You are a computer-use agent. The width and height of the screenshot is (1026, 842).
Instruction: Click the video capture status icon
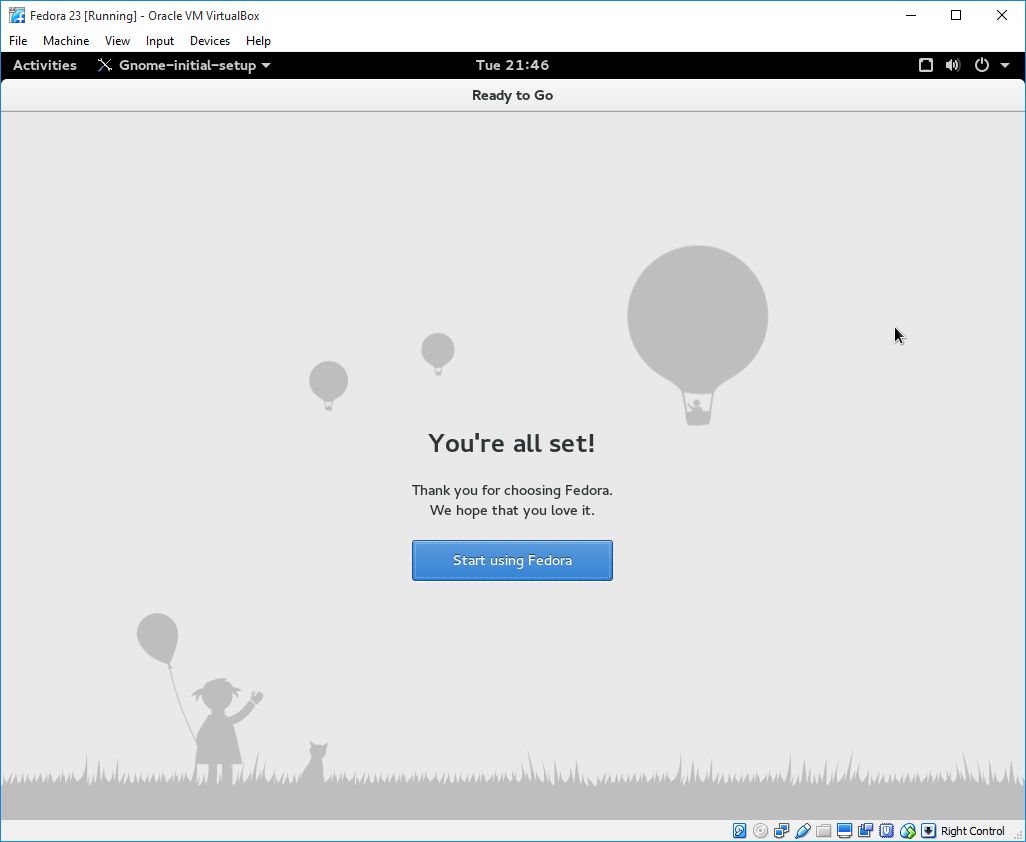point(865,831)
